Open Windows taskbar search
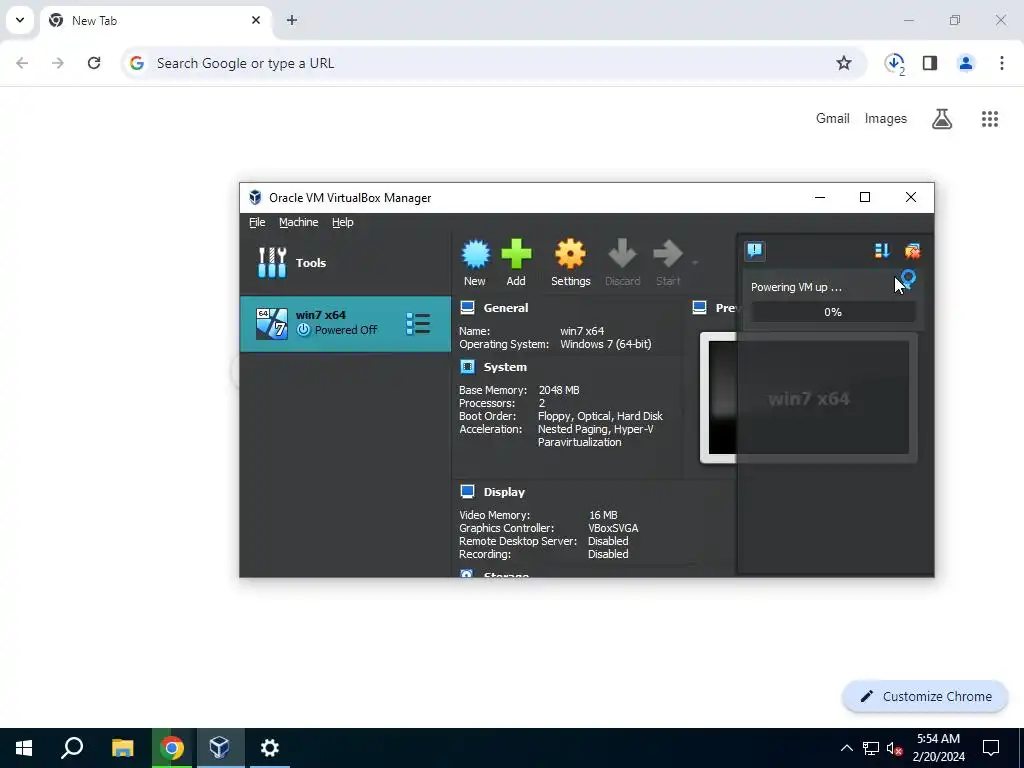 [72, 748]
